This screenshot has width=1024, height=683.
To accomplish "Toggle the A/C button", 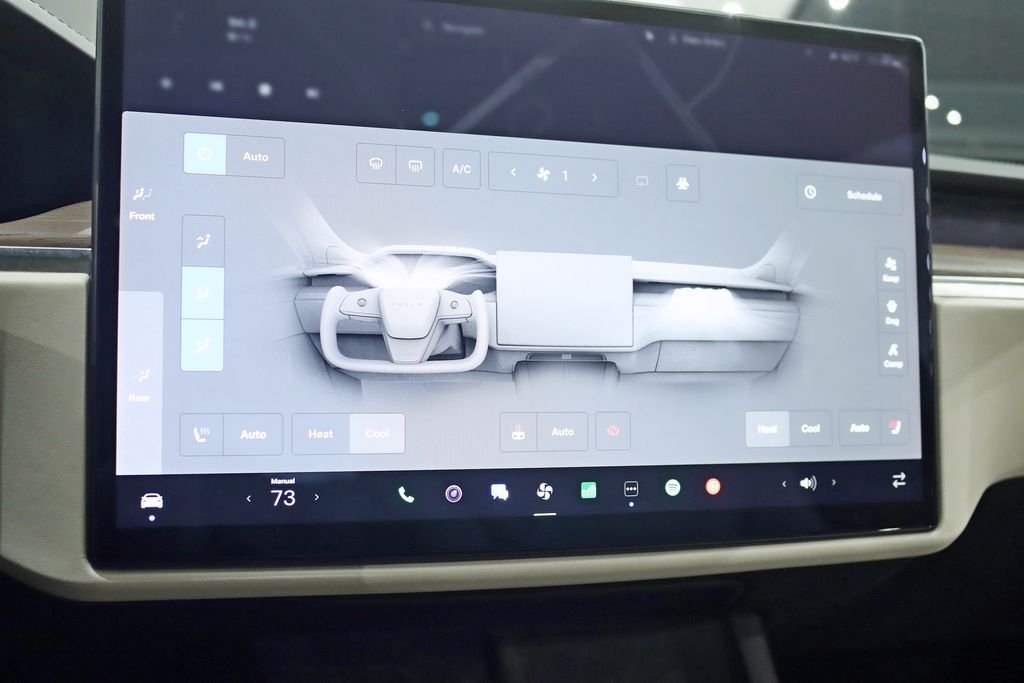I will point(461,169).
